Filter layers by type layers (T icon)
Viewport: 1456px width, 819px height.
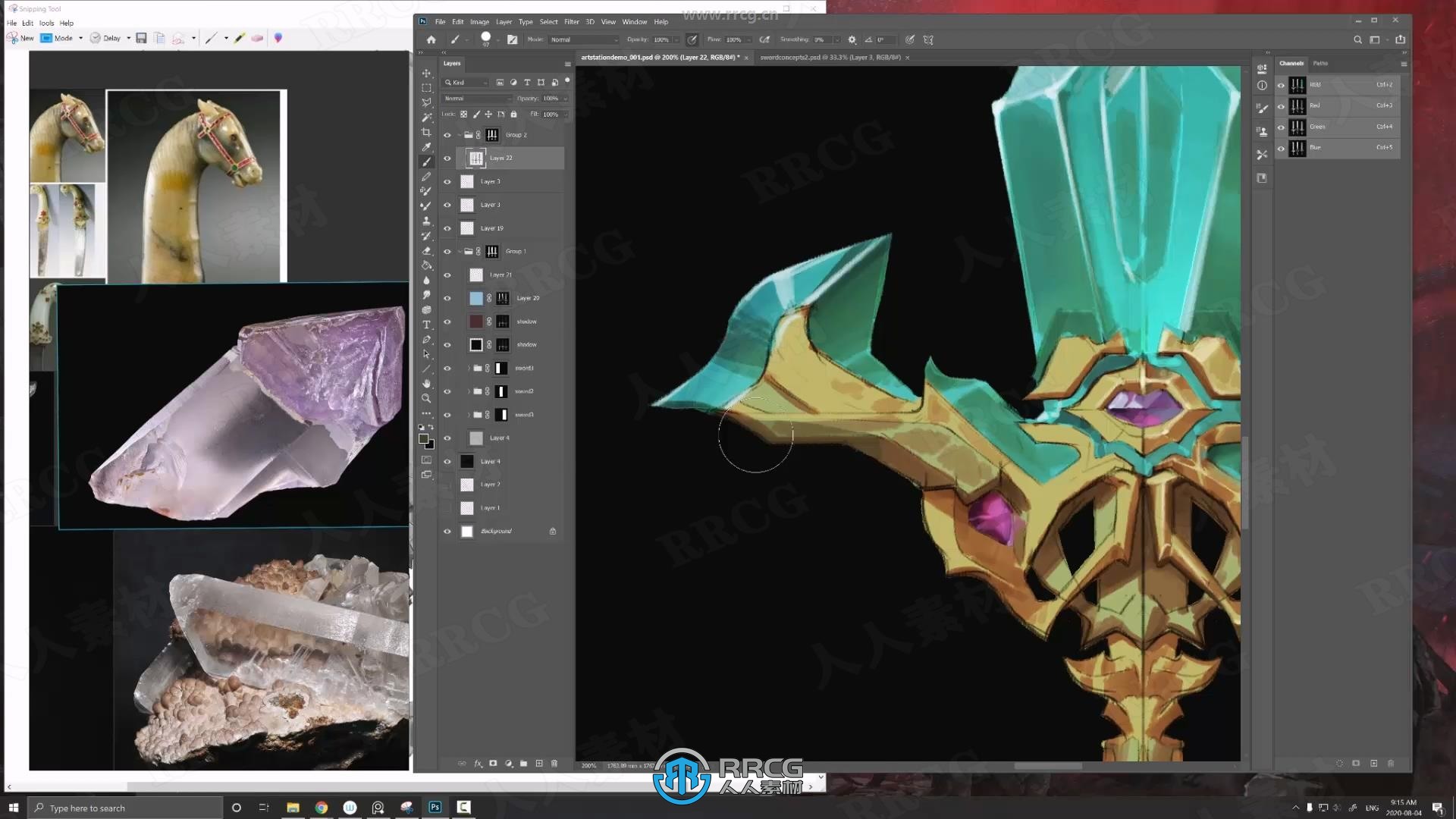point(527,83)
